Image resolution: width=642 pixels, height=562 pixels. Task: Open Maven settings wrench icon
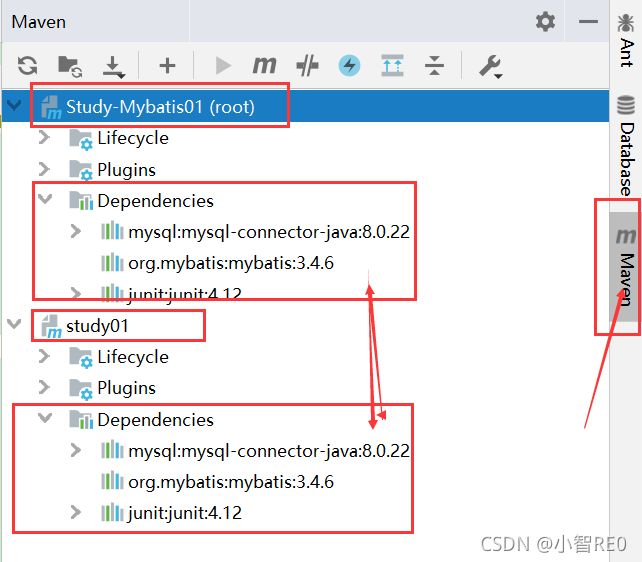click(x=491, y=66)
